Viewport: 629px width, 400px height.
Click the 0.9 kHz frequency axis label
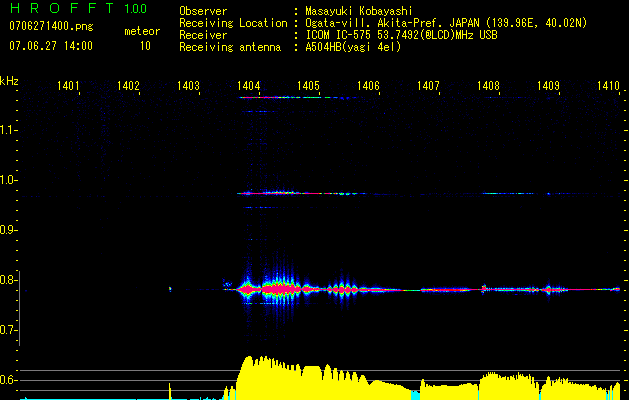pyautogui.click(x=8, y=230)
